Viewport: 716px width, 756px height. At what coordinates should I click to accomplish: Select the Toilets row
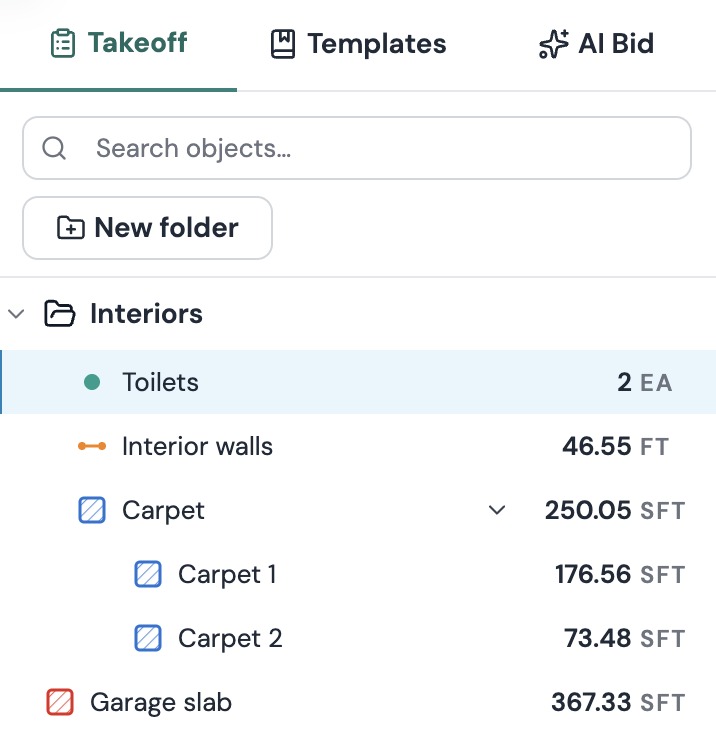click(358, 382)
